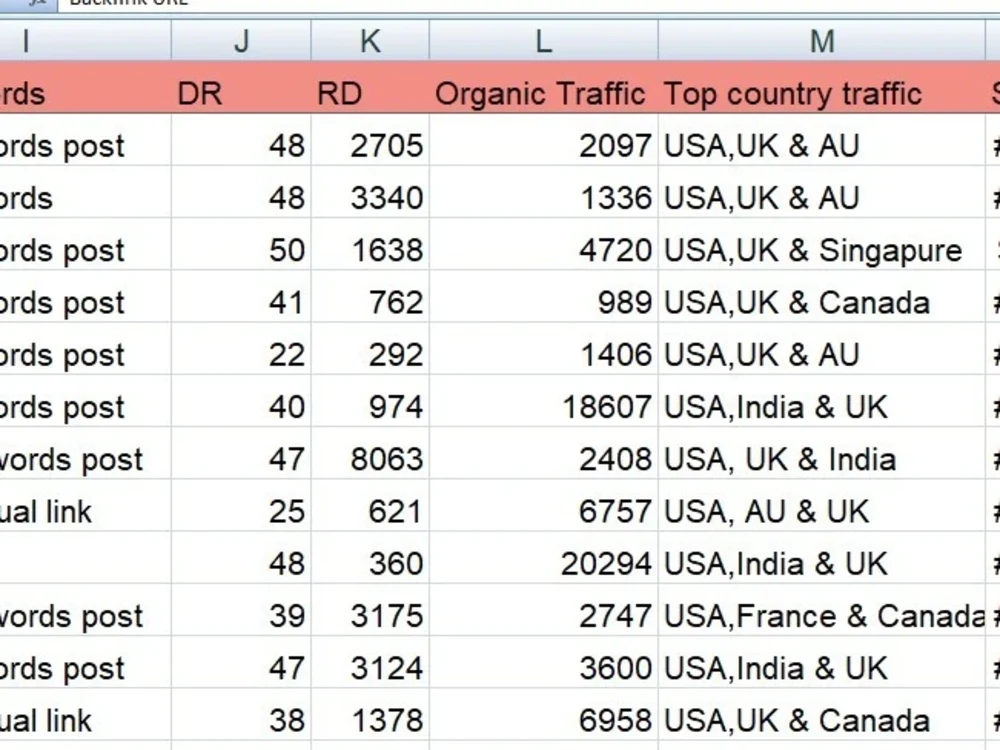The height and width of the screenshot is (750, 1000).
Task: Click USA,India & UK in the 18607 row
Action: point(821,402)
